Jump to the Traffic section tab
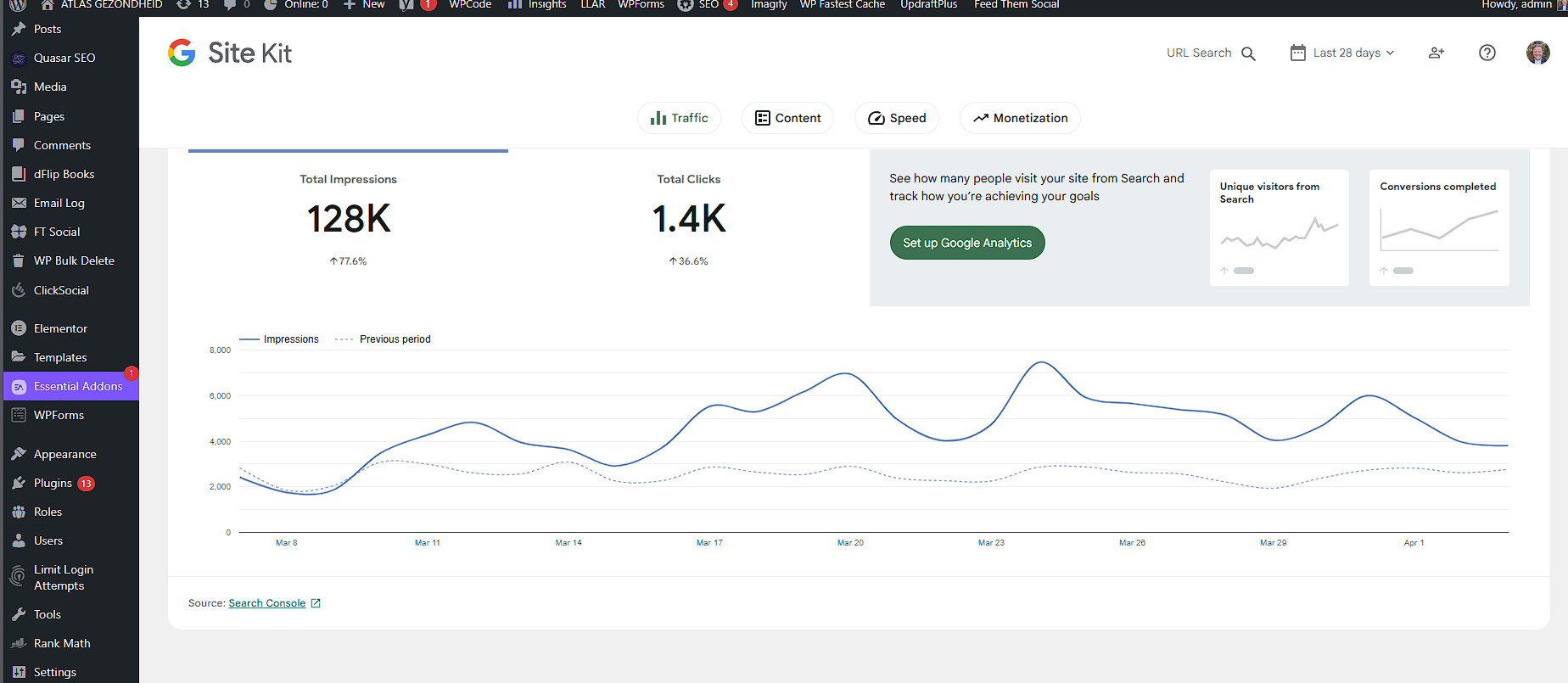The height and width of the screenshot is (683, 1568). click(679, 118)
